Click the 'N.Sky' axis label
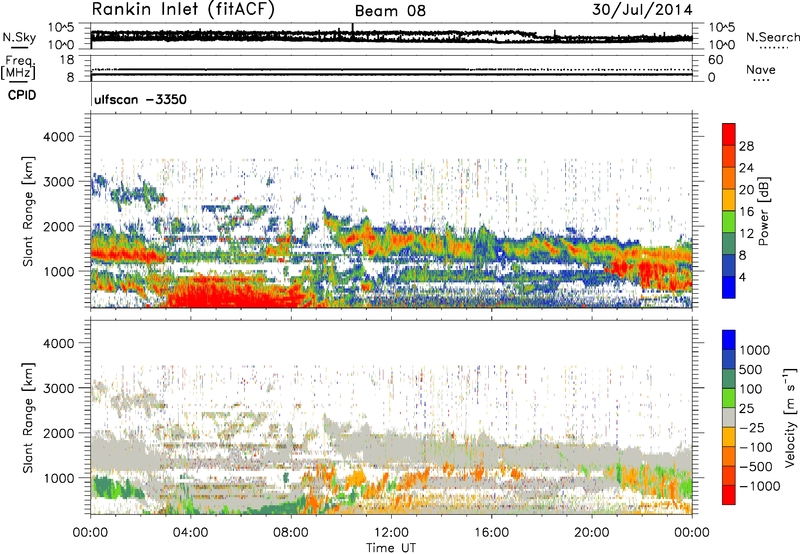Viewport: 800px width, 554px height. tap(19, 37)
